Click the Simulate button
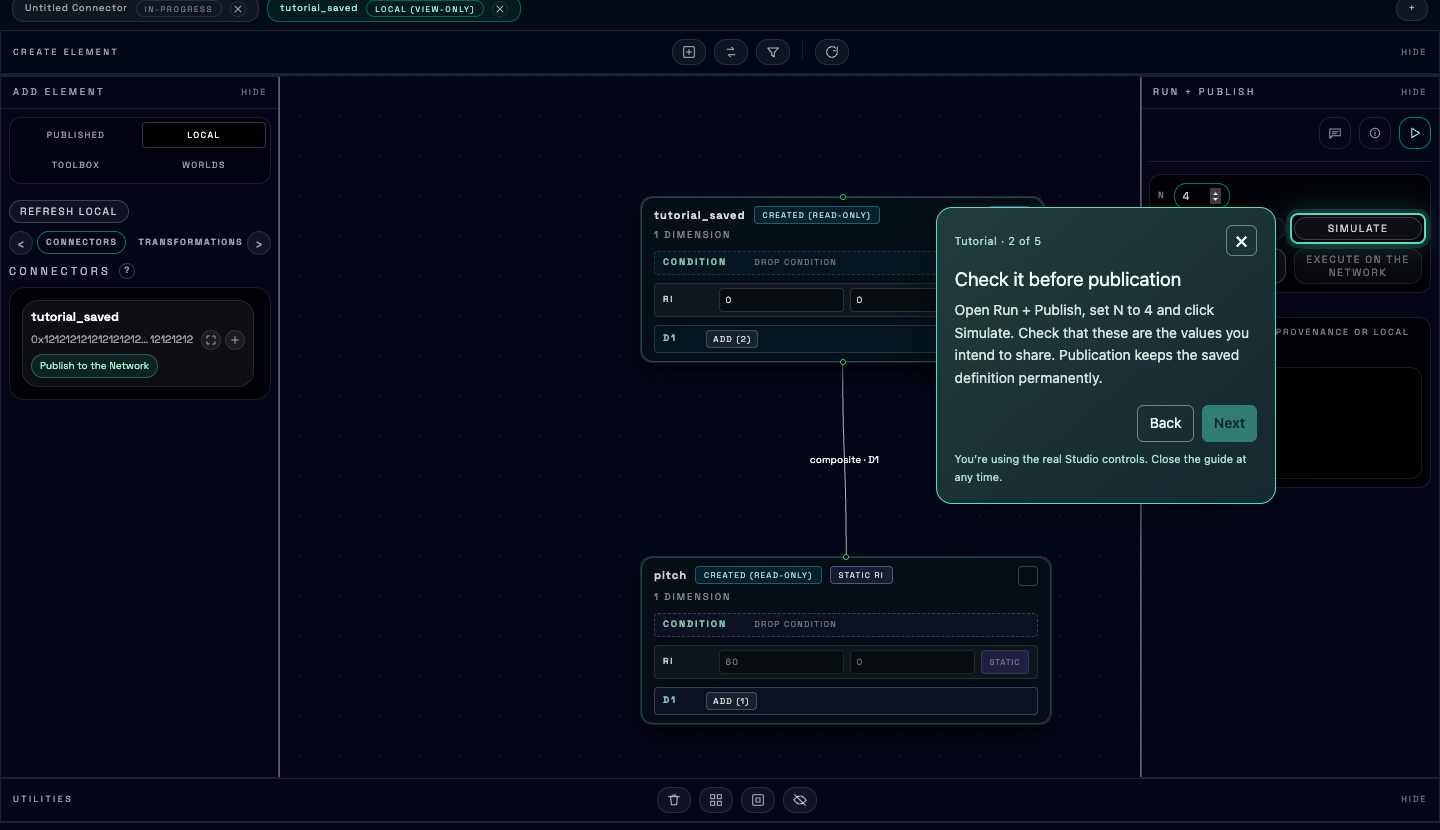The width and height of the screenshot is (1440, 830). point(1357,229)
